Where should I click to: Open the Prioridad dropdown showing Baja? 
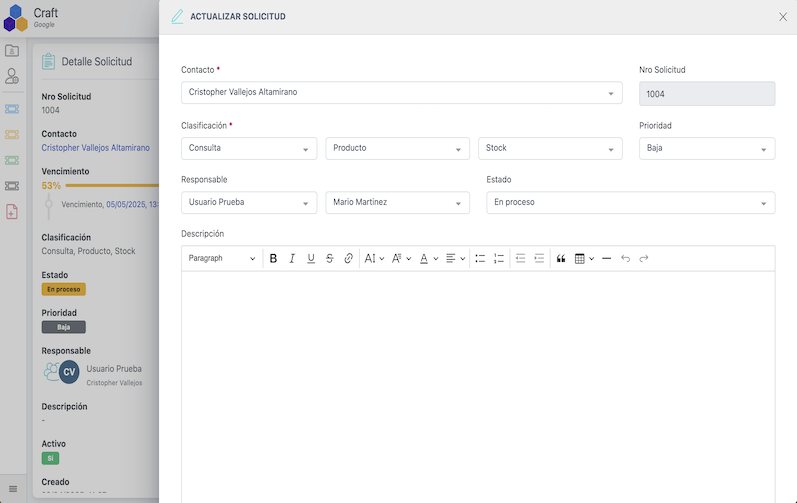[707, 148]
